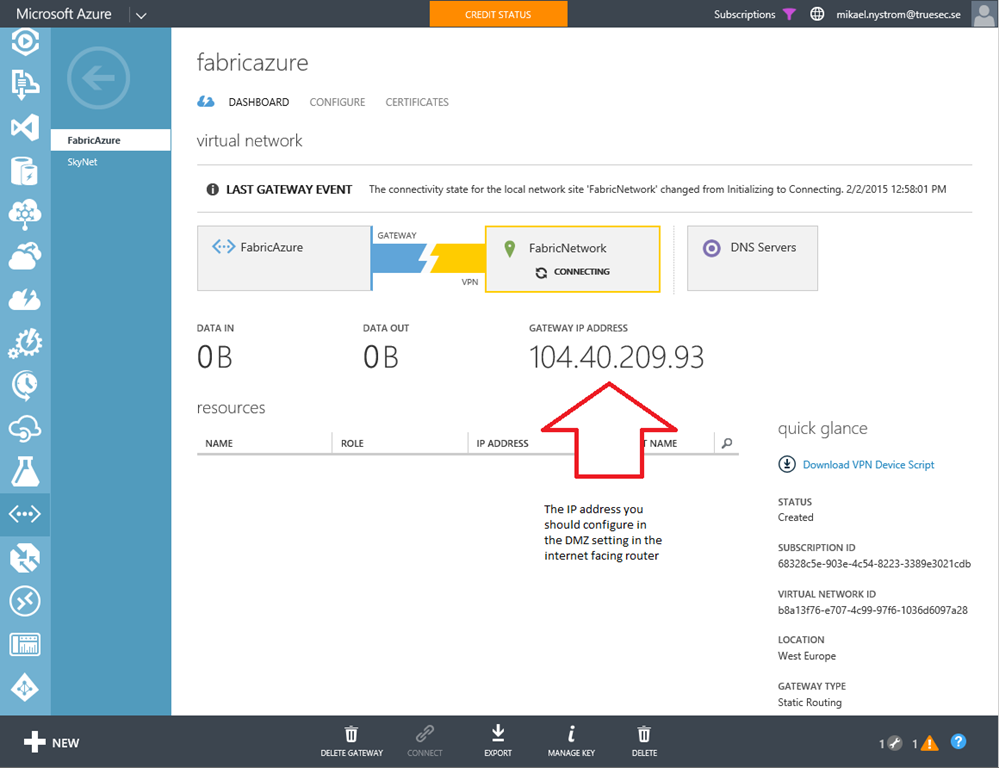
Task: Click Subscriptions filter funnel icon
Action: pos(789,14)
